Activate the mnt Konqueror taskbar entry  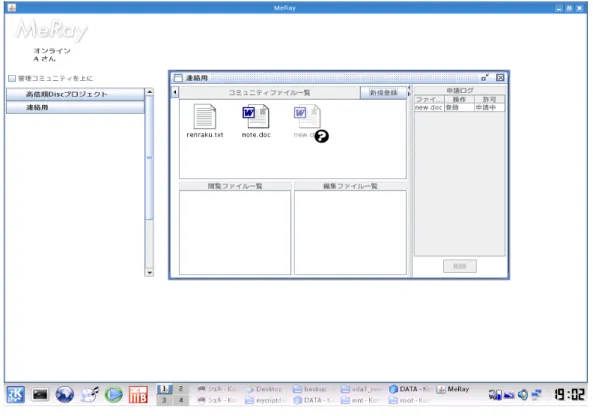362,400
